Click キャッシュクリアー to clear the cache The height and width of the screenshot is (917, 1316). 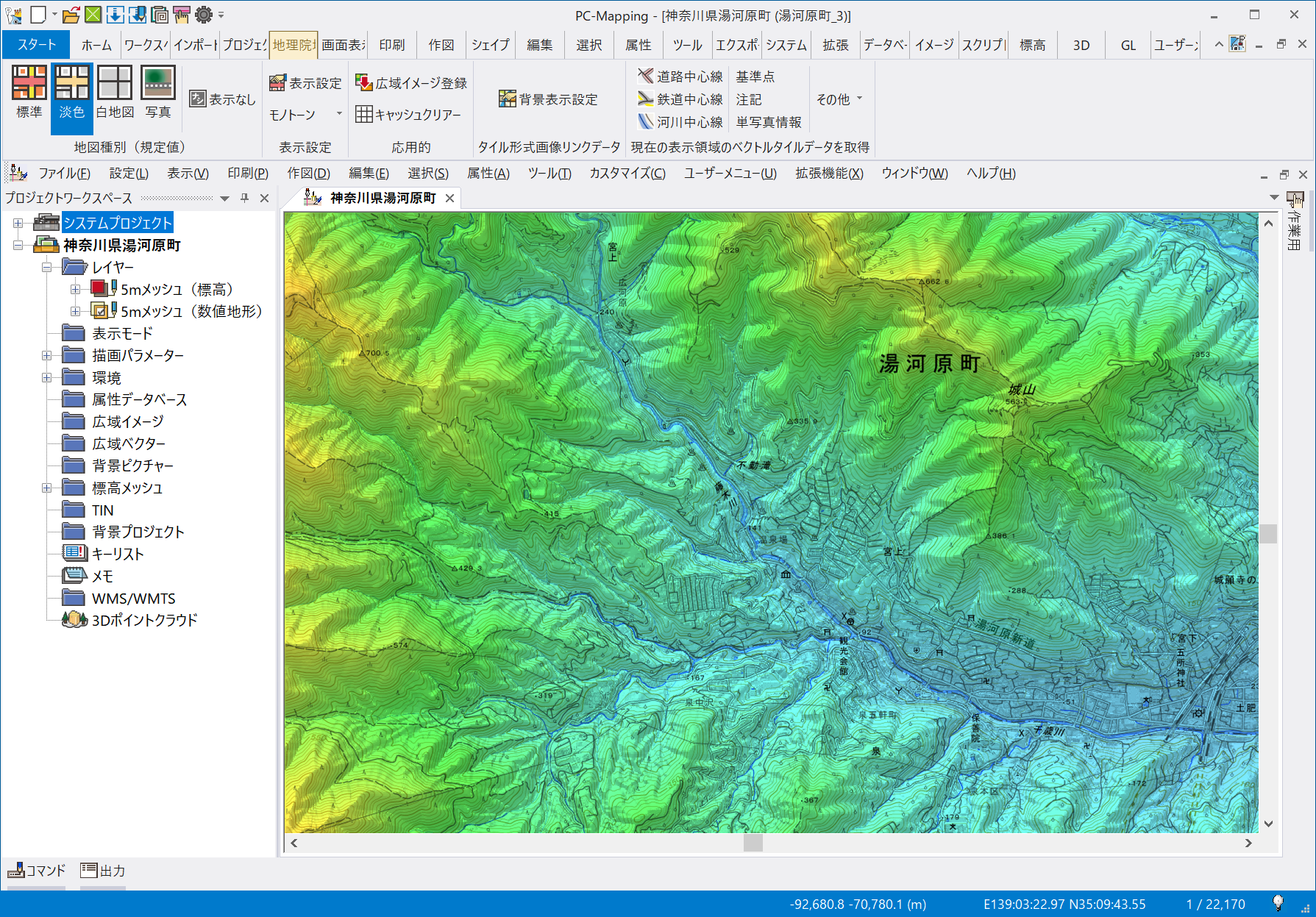coord(408,114)
